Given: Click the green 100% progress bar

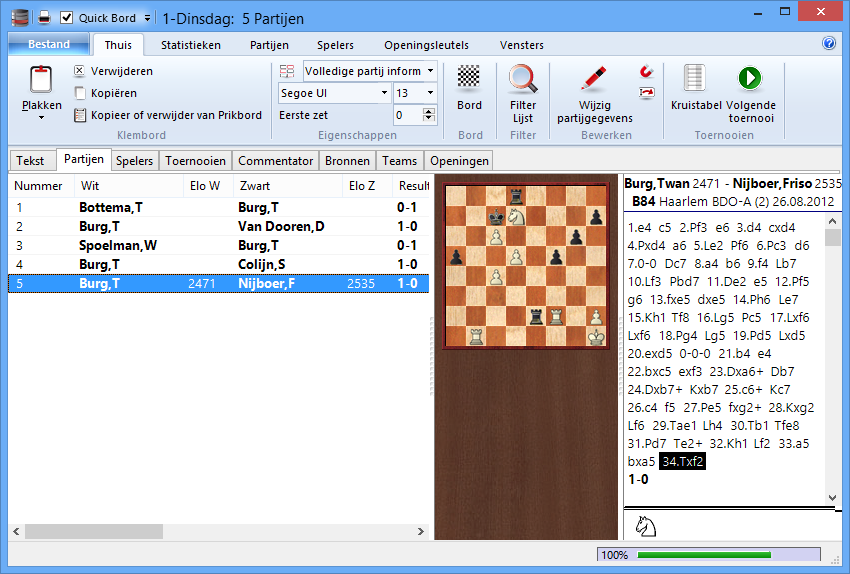Looking at the screenshot, I should 704,554.
